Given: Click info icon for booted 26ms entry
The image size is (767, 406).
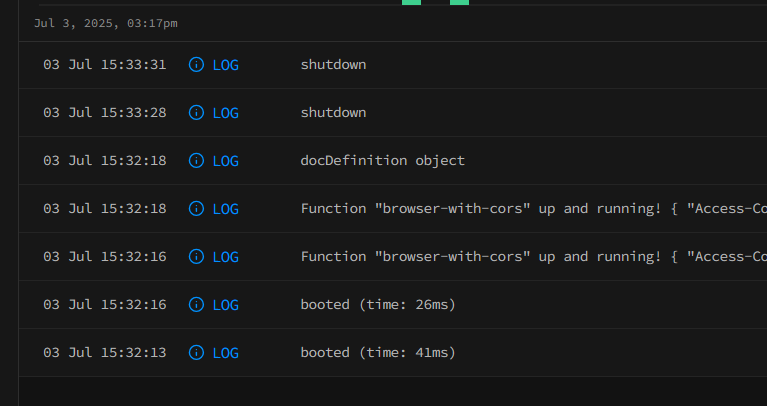Looking at the screenshot, I should coord(196,305).
